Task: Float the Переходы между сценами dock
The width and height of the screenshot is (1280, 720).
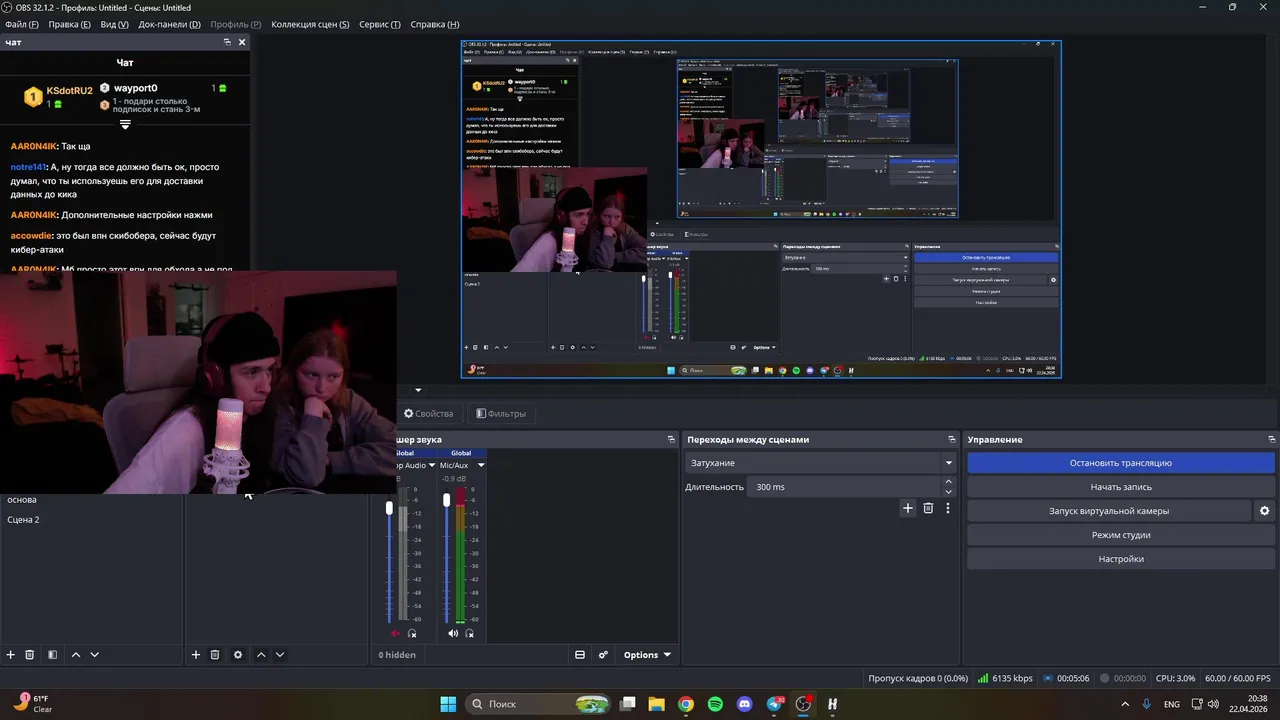Action: [x=952, y=440]
